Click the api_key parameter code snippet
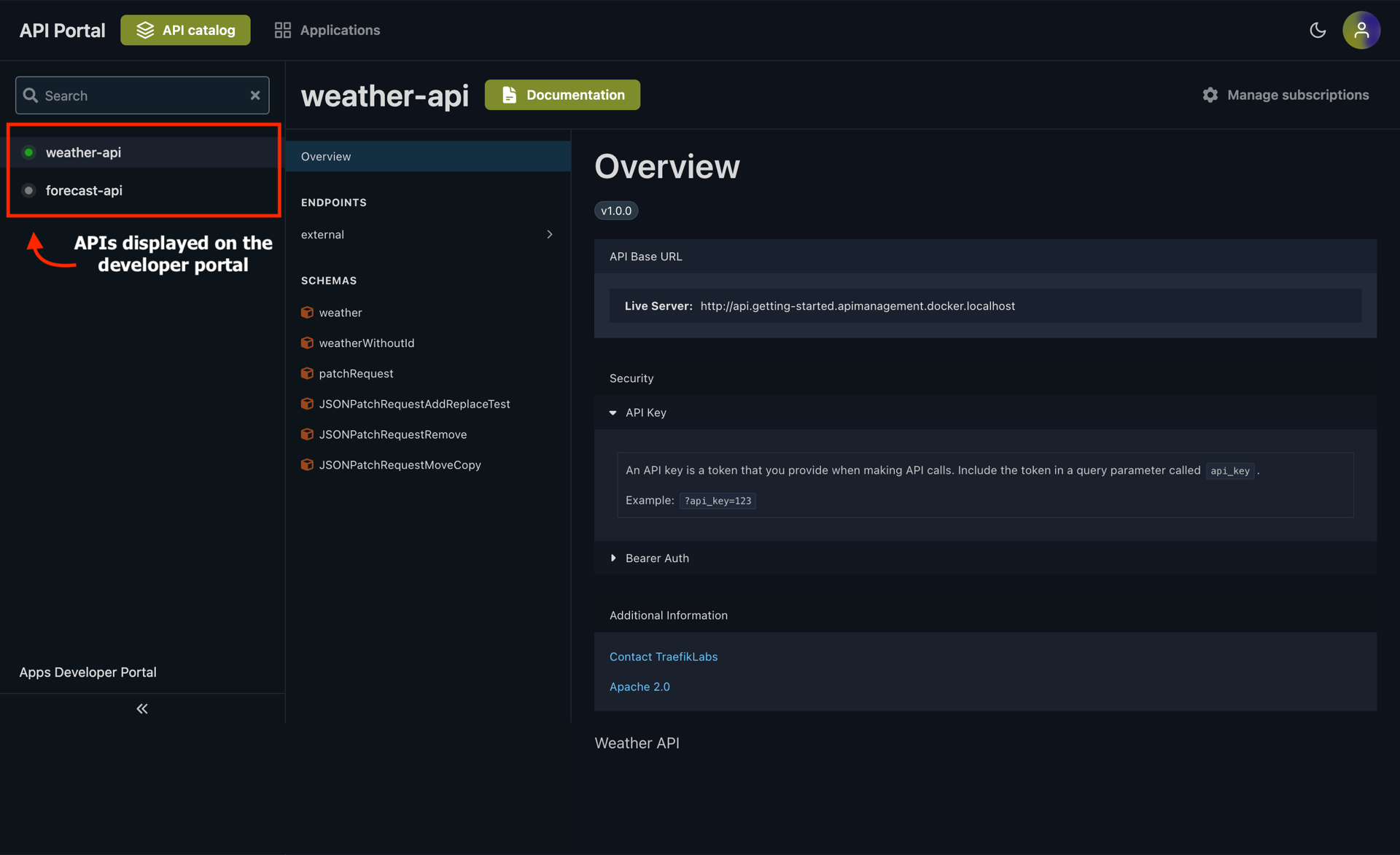The height and width of the screenshot is (855, 1400). [x=1230, y=471]
